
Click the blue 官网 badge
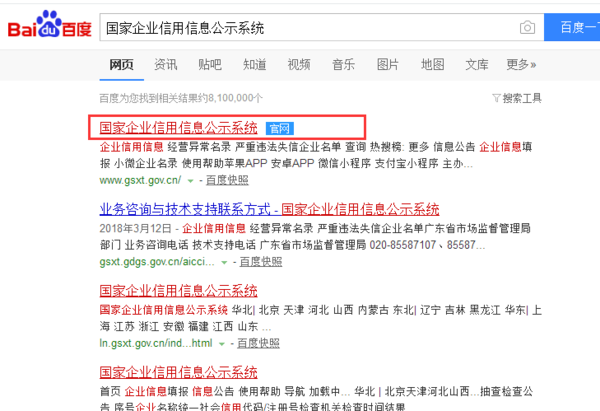click(x=280, y=128)
